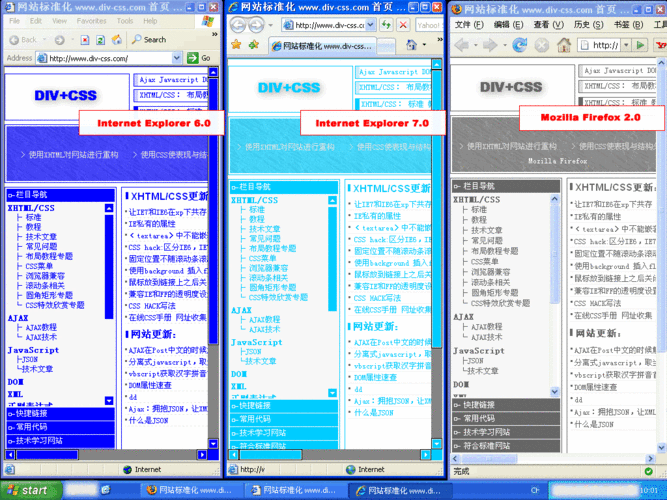Open 书签 (B) menu in Firefox
Image resolution: width=667 pixels, height=500 pixels.
(x=628, y=25)
